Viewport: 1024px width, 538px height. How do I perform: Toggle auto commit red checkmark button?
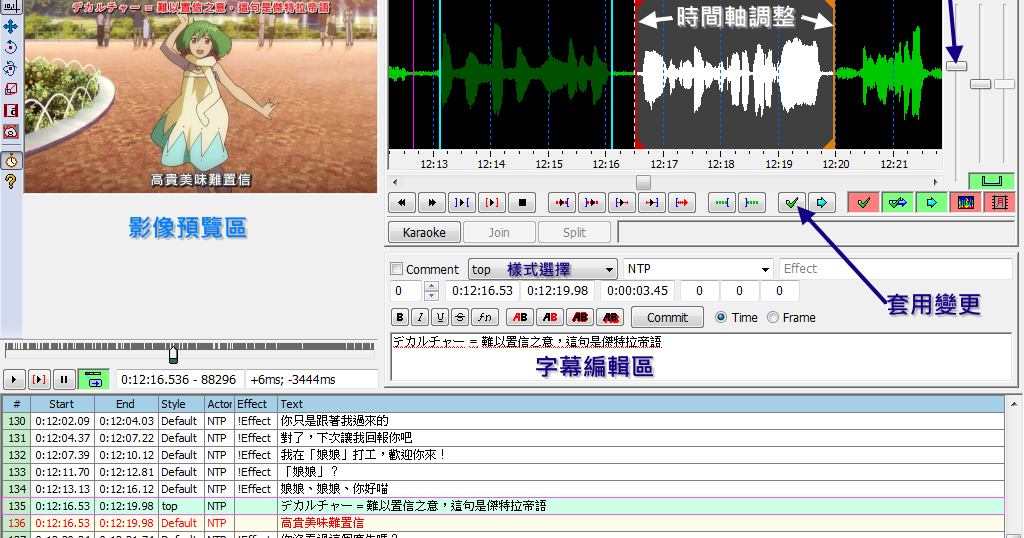863,202
